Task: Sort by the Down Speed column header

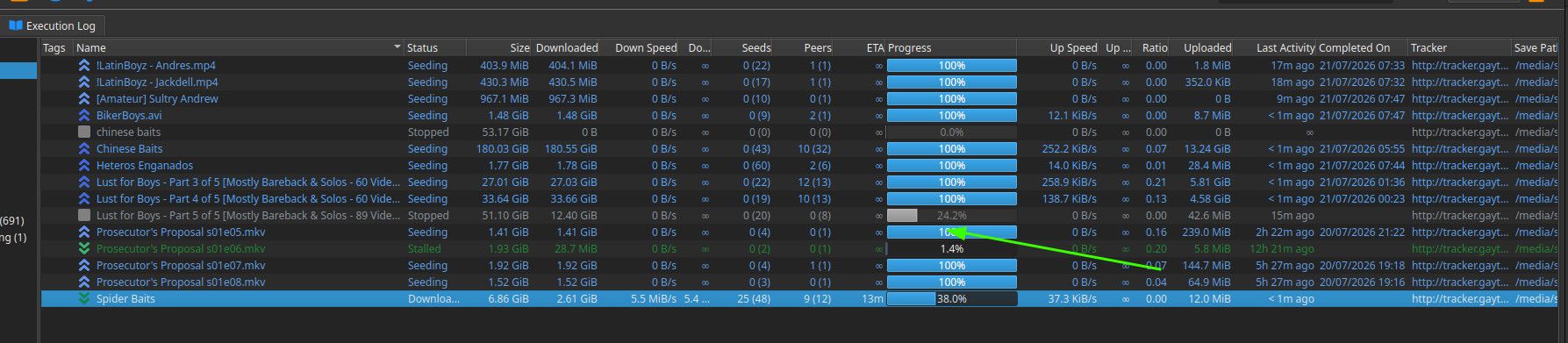Action: (646, 47)
